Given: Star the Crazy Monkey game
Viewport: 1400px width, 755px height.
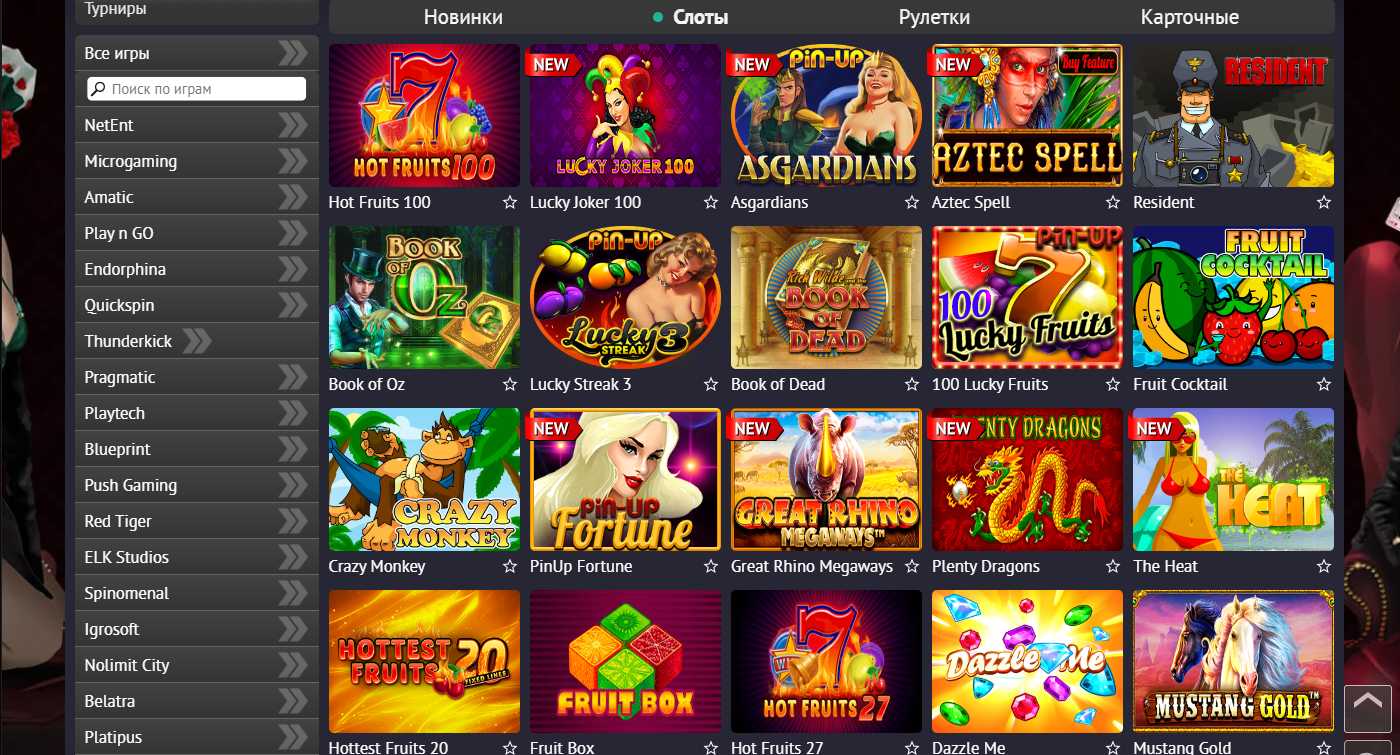Looking at the screenshot, I should point(510,566).
